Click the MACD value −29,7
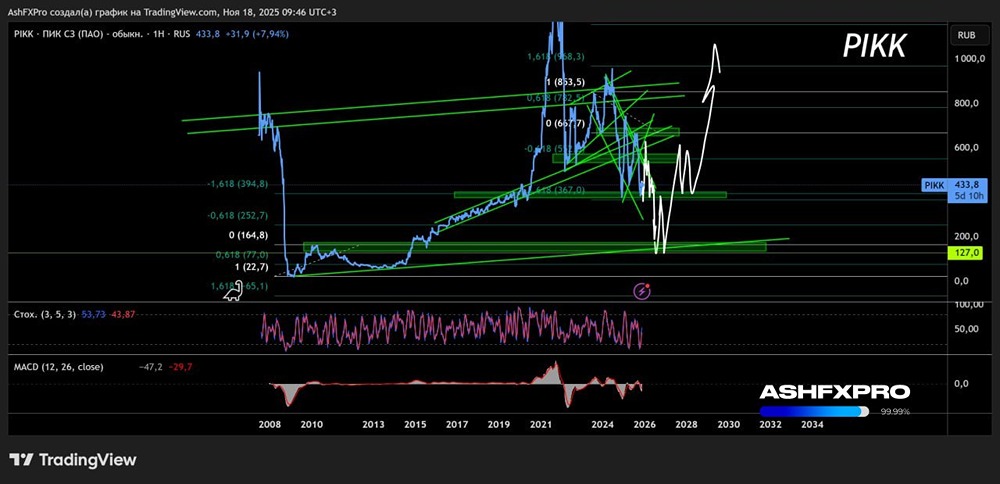This screenshot has width=1000, height=484. (182, 367)
